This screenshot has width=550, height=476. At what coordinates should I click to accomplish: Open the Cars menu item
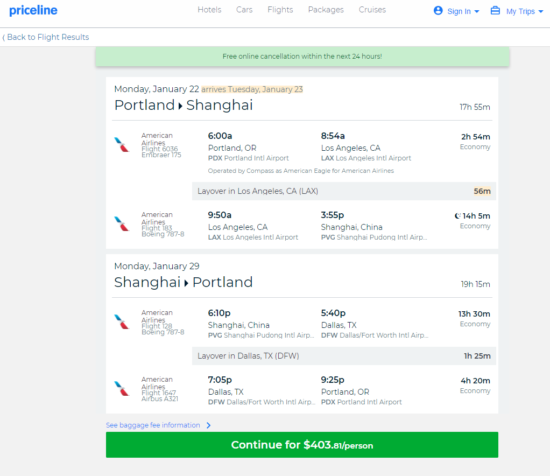click(x=244, y=10)
